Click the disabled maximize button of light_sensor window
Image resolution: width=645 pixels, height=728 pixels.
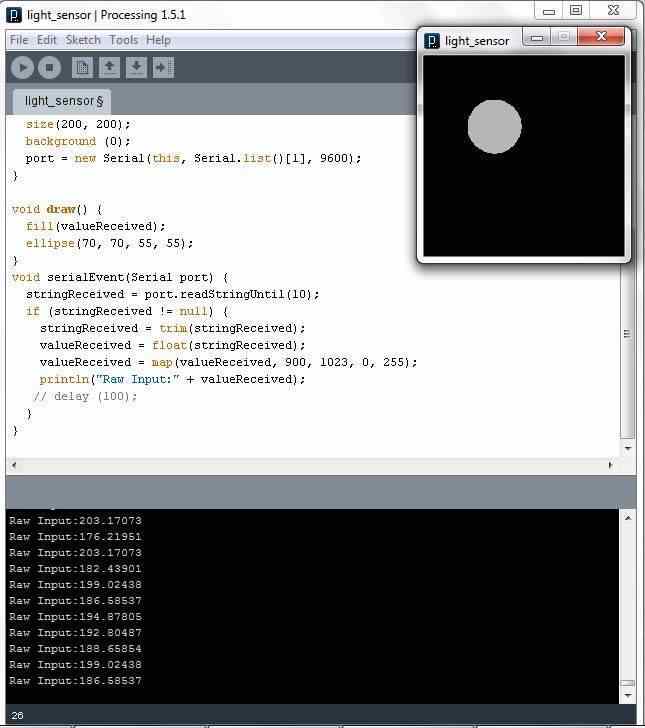[x=564, y=37]
